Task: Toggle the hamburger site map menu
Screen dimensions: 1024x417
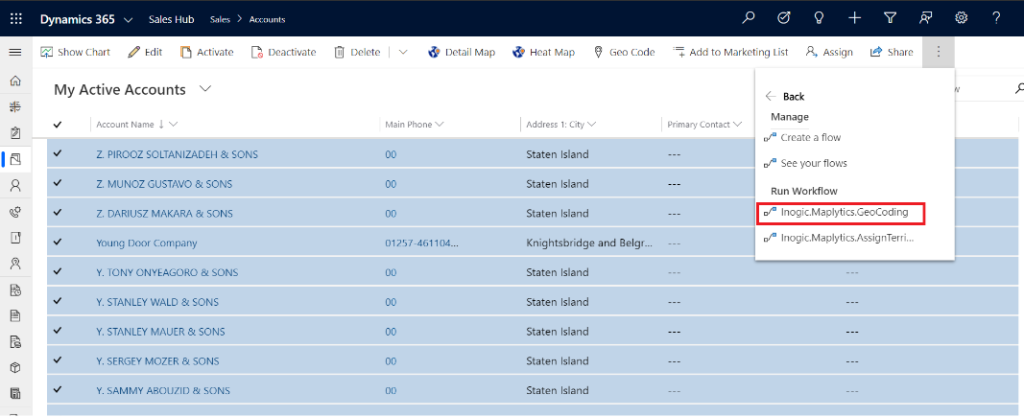Action: [15, 52]
